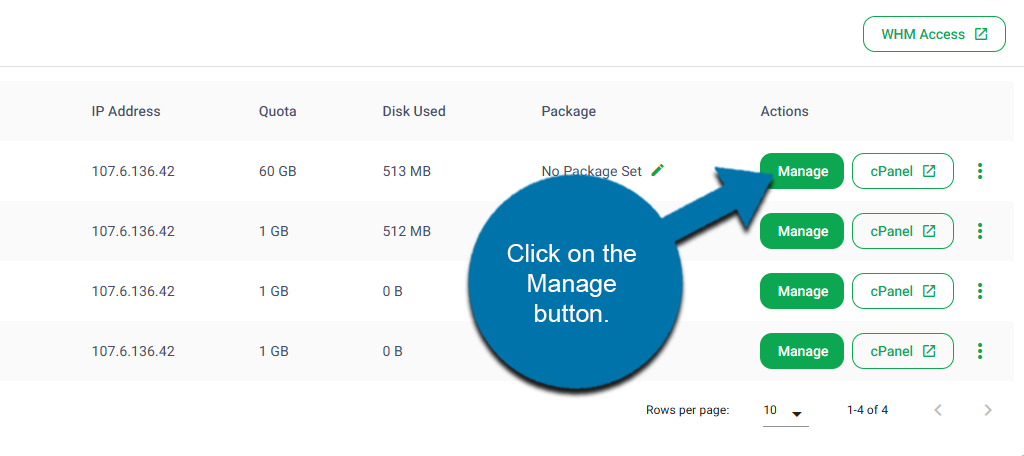Open three-dot menu for second row
1024x456 pixels.
[x=980, y=231]
